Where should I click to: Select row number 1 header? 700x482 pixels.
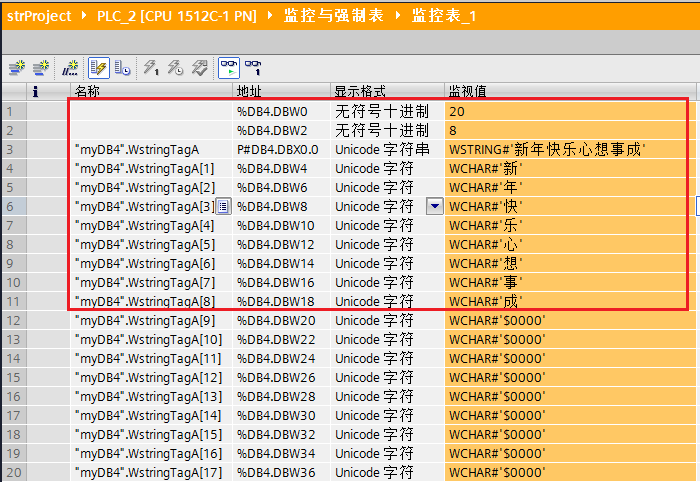[x=14, y=111]
